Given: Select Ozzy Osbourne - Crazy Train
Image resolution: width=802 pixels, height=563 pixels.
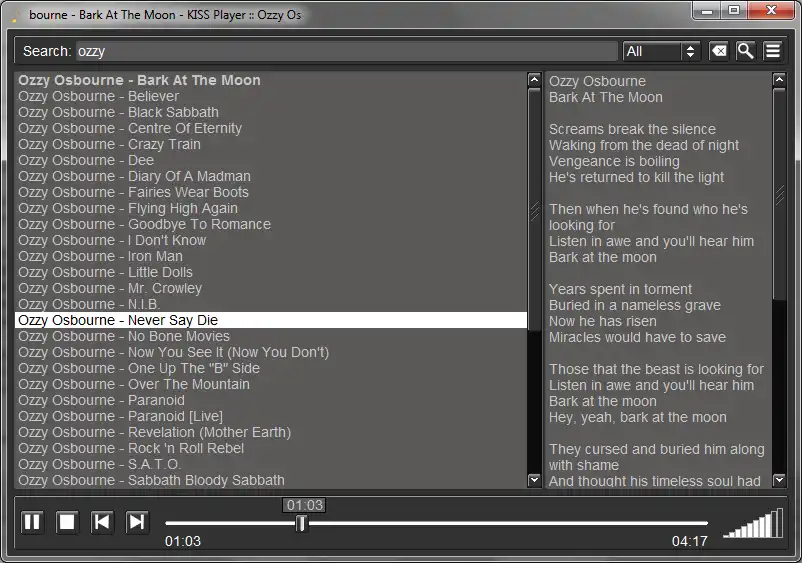Looking at the screenshot, I should (x=271, y=144).
